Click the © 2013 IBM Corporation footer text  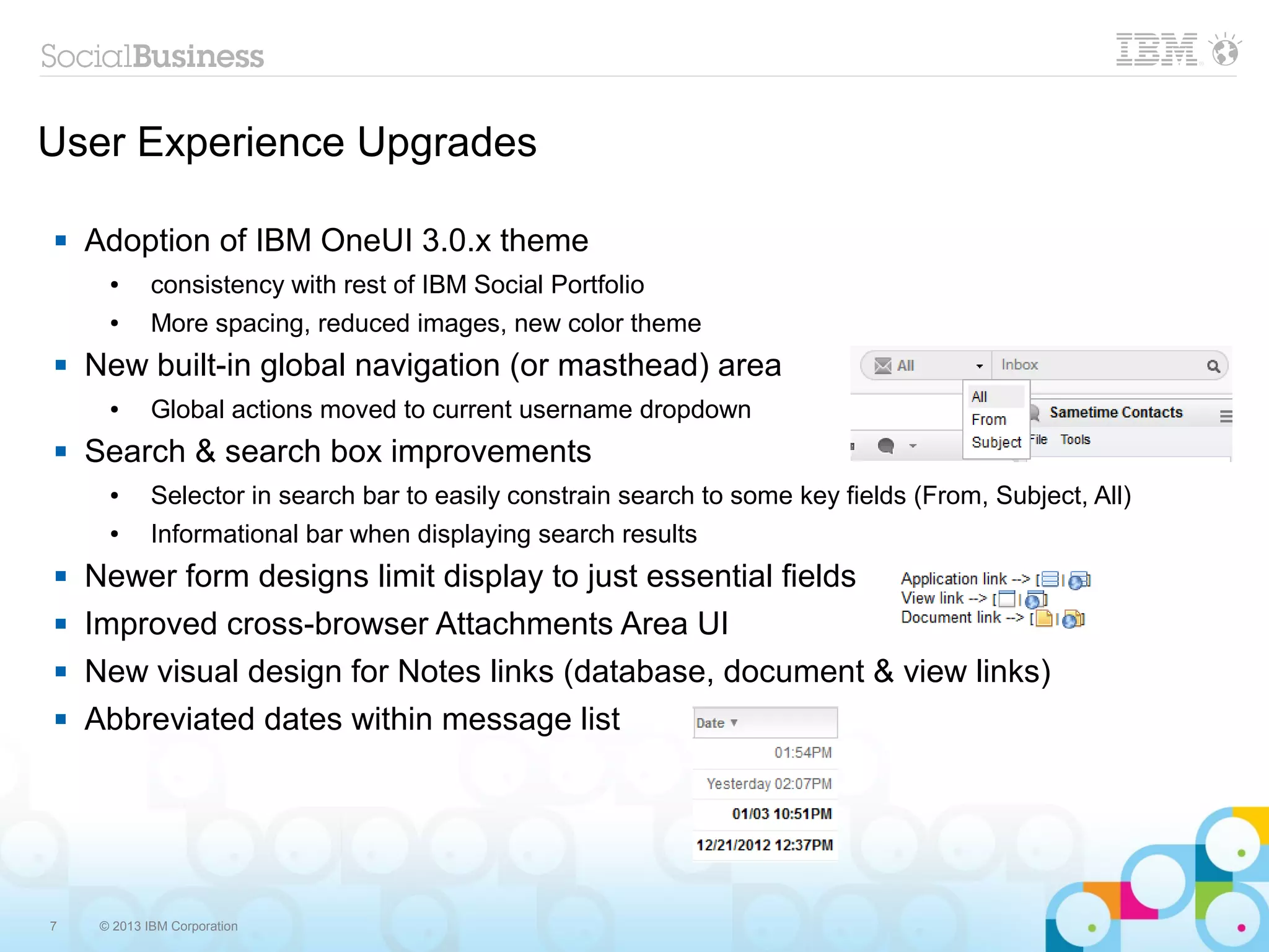(169, 926)
